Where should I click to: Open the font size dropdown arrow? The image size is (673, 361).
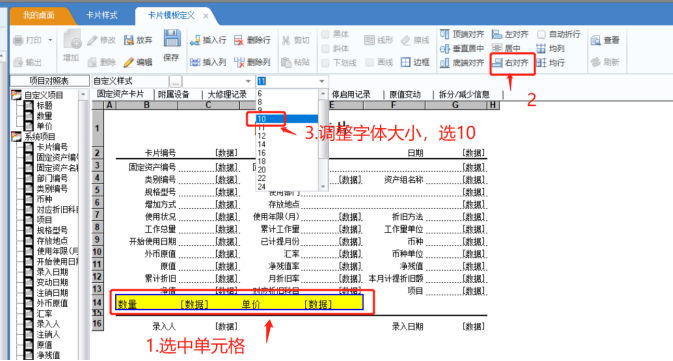point(321,81)
